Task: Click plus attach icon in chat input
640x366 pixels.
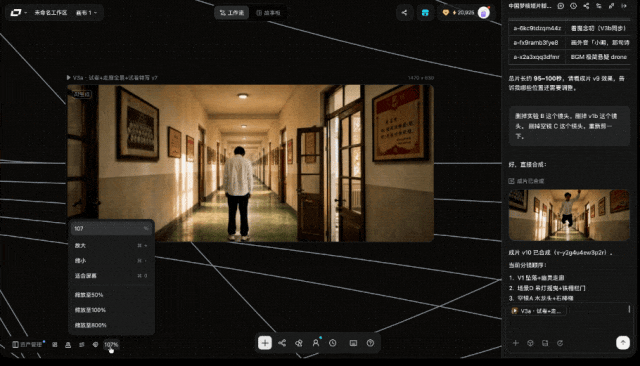Action: coord(516,343)
